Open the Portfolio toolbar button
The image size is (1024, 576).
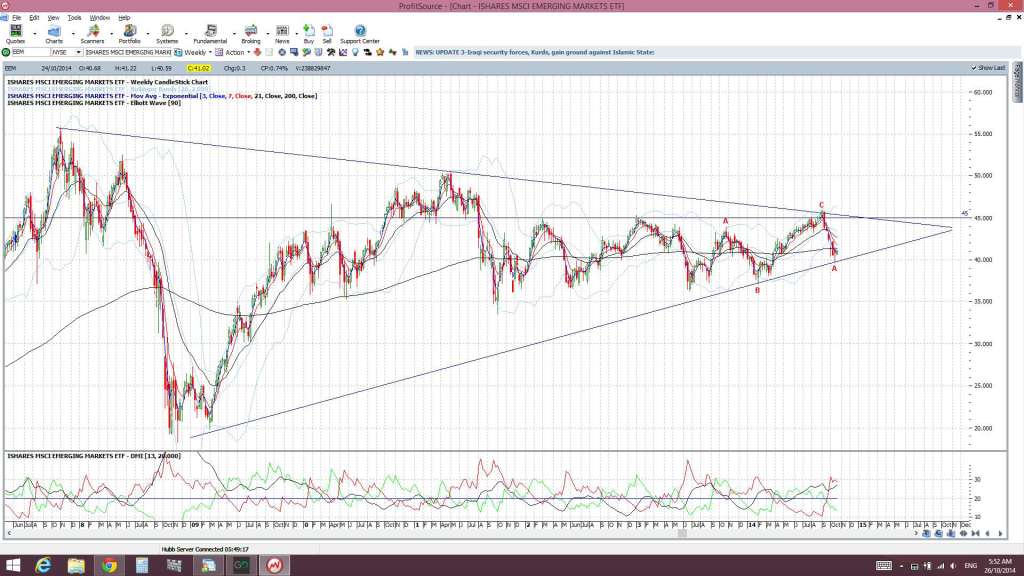pos(129,34)
